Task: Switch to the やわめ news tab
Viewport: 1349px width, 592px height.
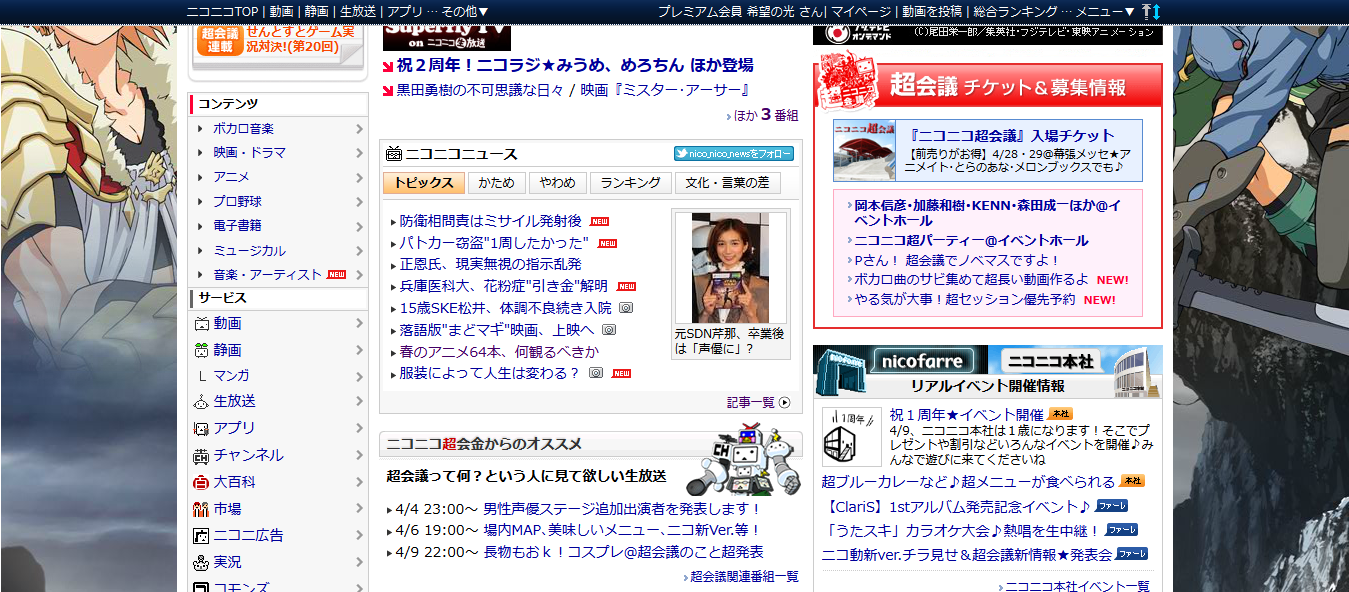Action: (x=557, y=183)
